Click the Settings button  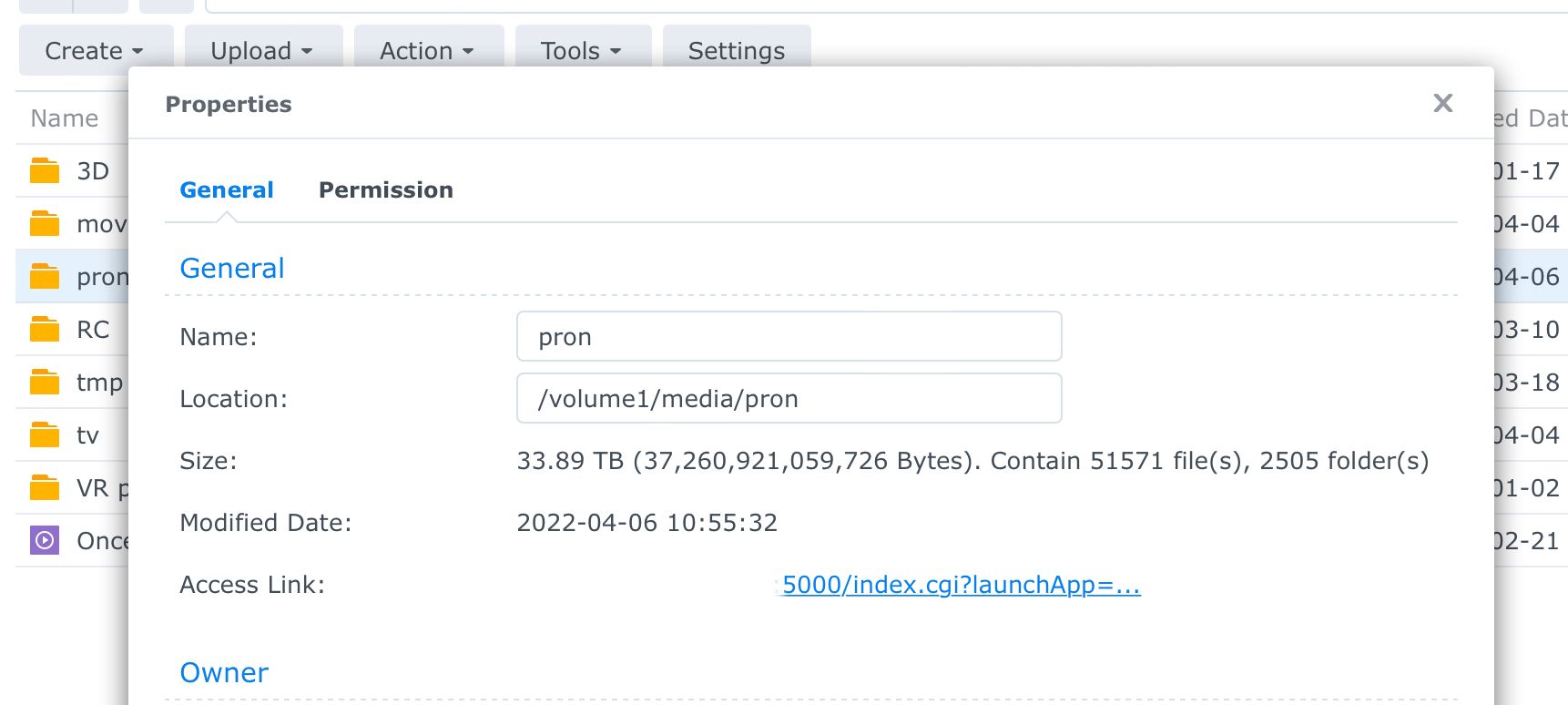(737, 51)
